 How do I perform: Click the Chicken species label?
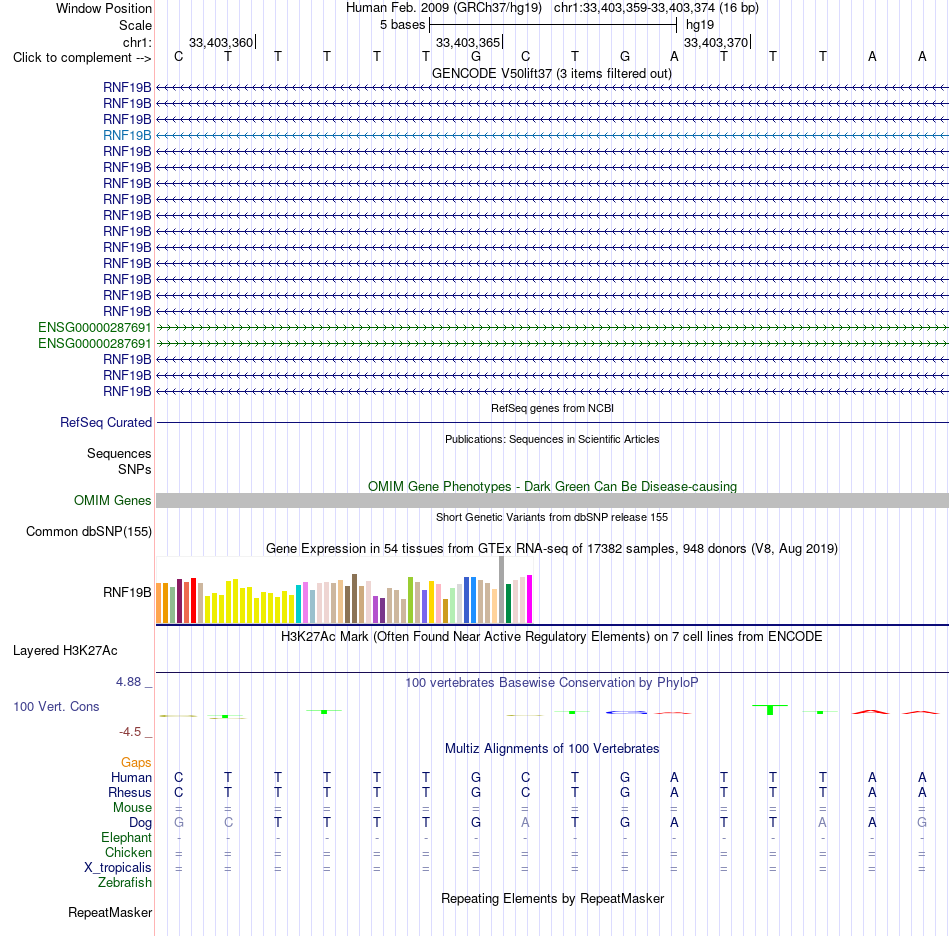point(128,852)
